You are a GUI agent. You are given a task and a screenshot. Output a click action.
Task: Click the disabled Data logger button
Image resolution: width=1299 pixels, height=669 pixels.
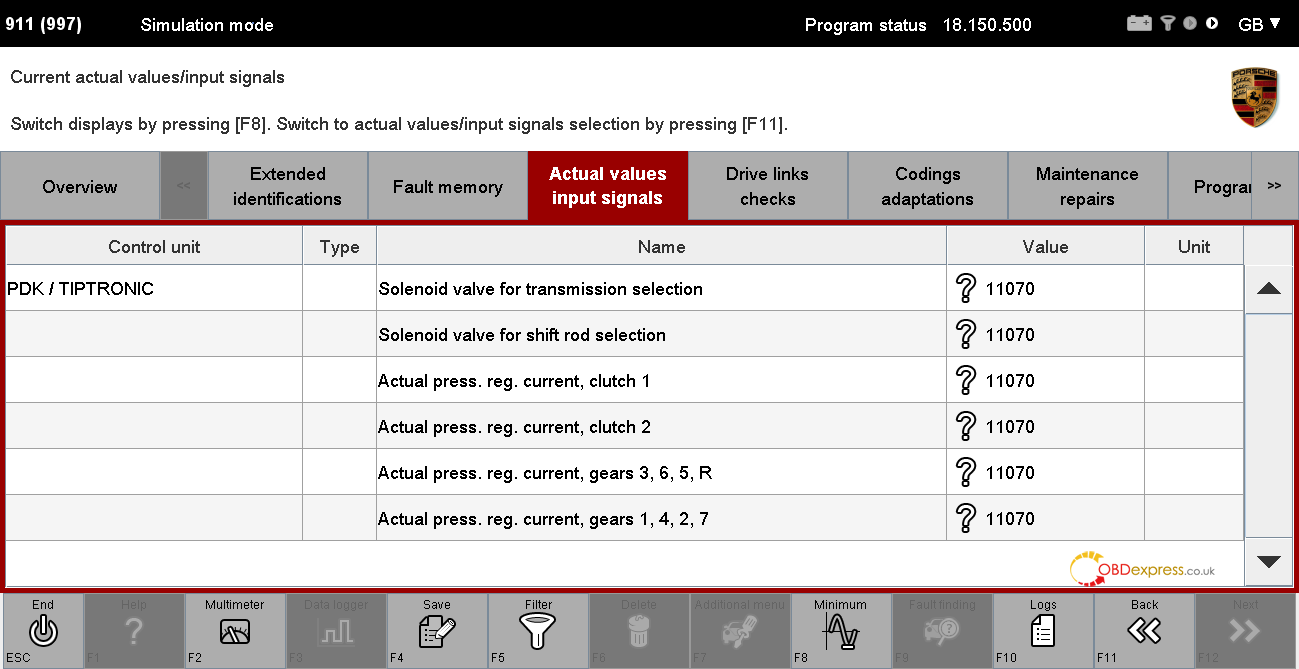coord(336,631)
